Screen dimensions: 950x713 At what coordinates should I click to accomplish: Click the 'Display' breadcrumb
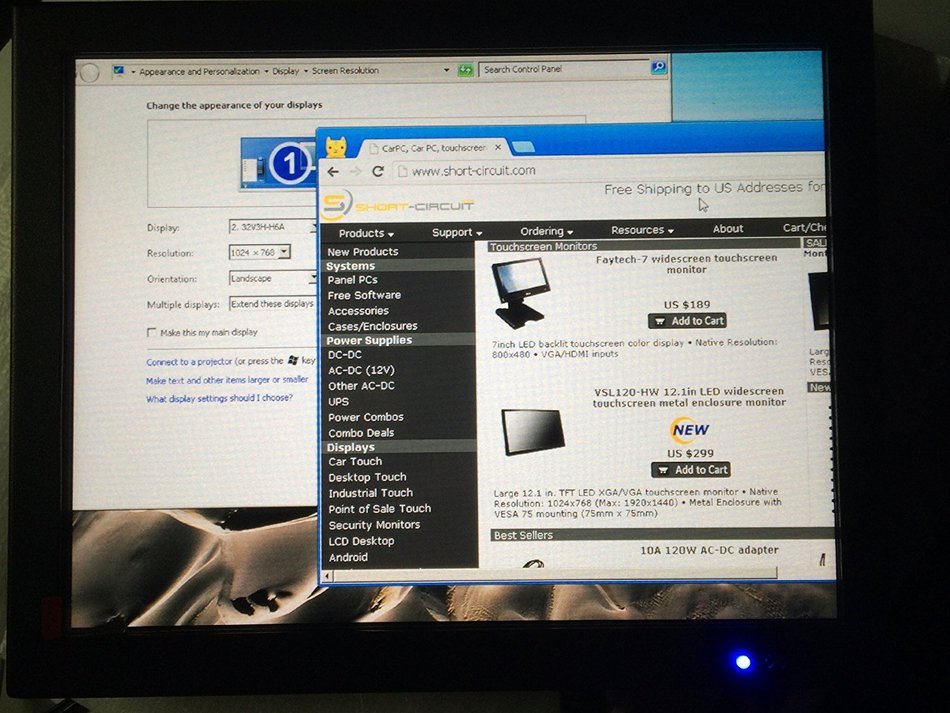click(x=285, y=71)
